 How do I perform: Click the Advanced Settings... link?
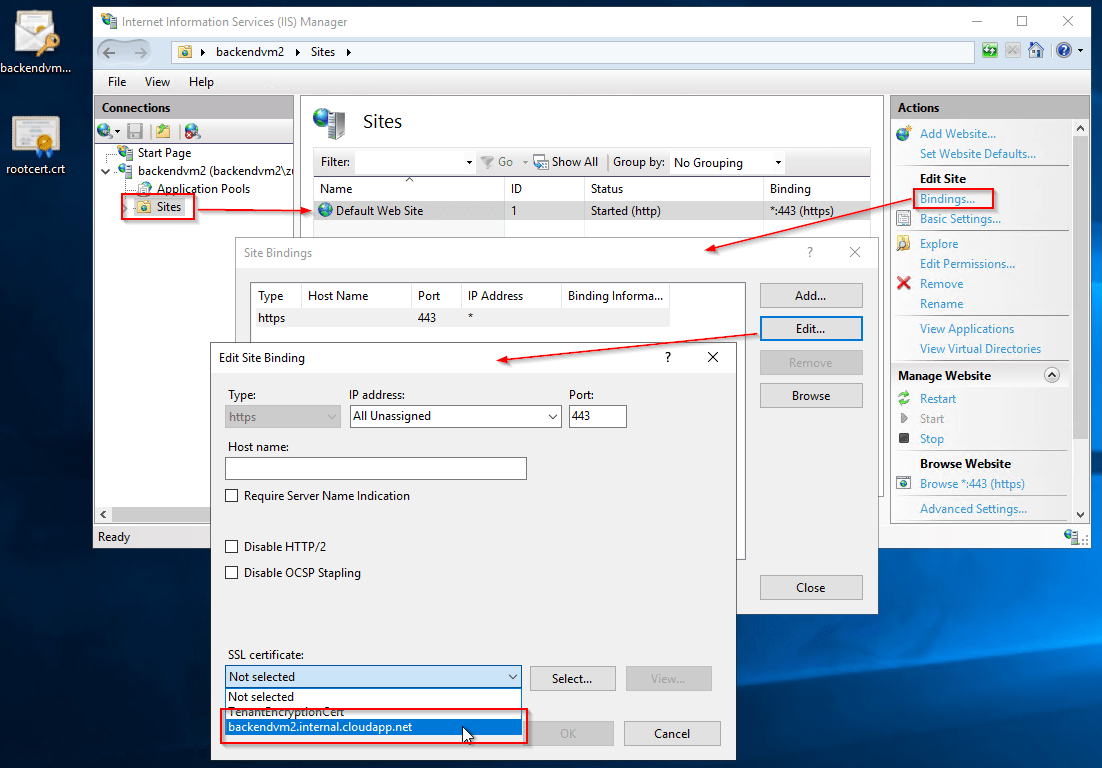point(973,509)
